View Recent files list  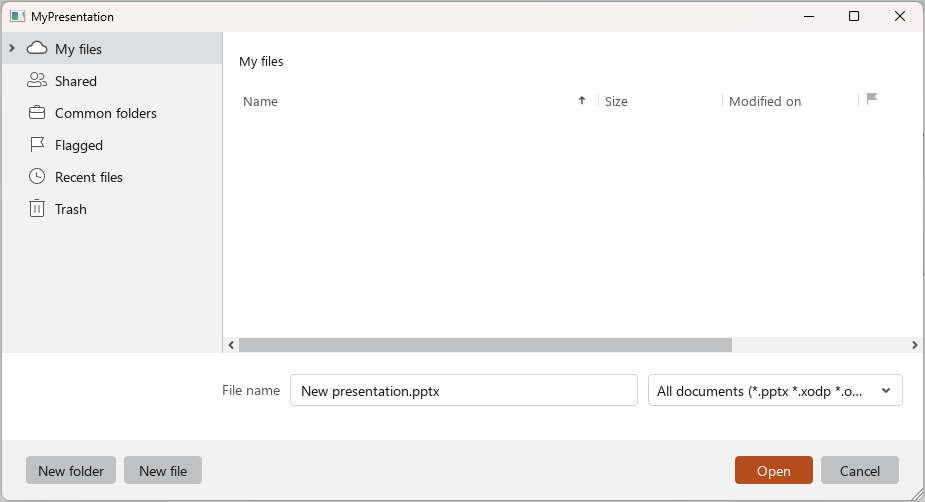click(x=112, y=176)
